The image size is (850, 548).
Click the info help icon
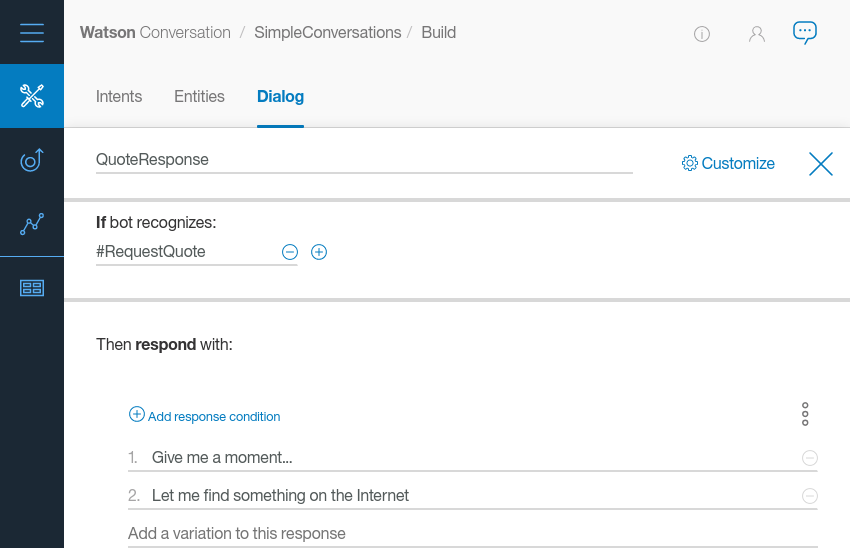[x=702, y=34]
